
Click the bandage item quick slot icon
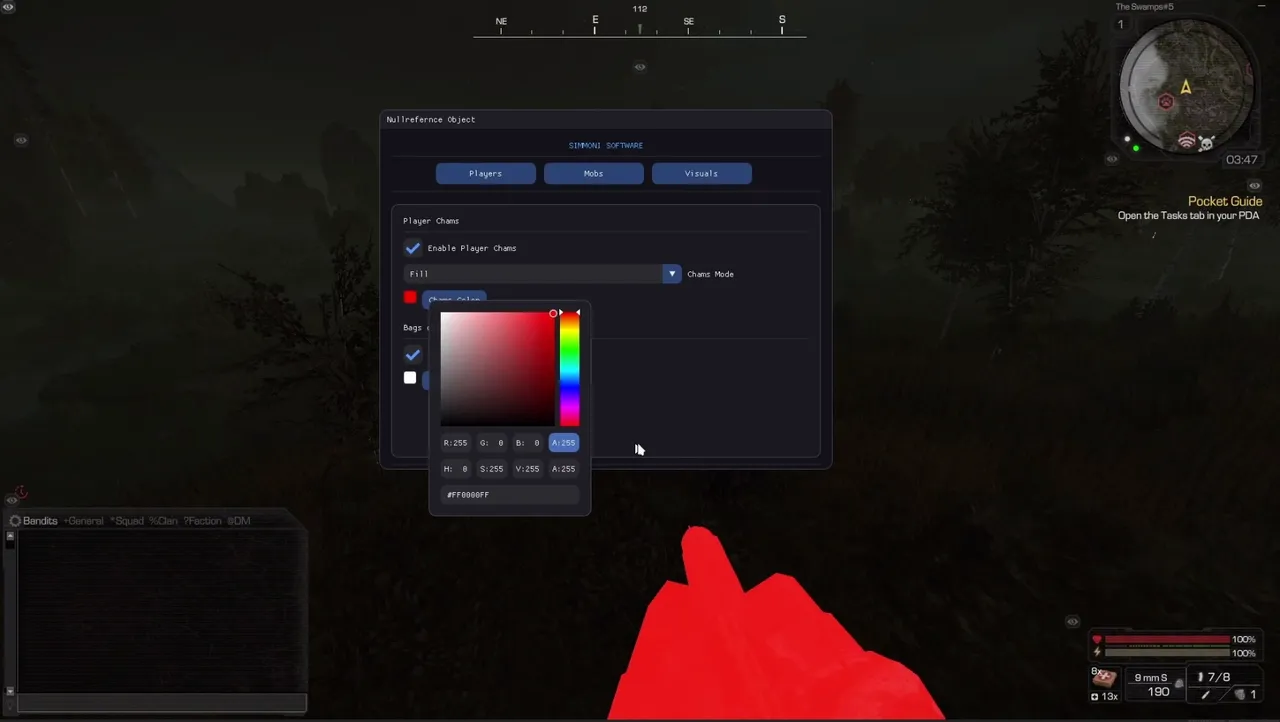tap(1104, 678)
